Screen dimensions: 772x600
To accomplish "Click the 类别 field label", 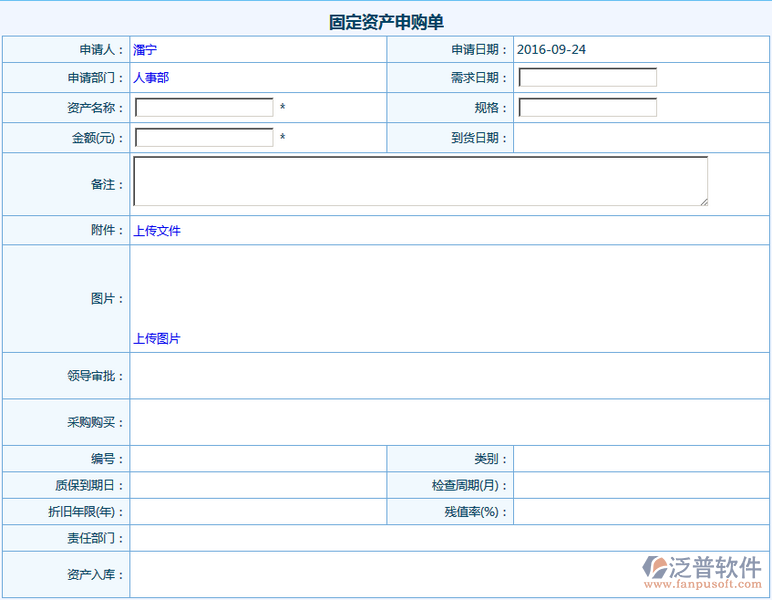I will pyautogui.click(x=491, y=459).
